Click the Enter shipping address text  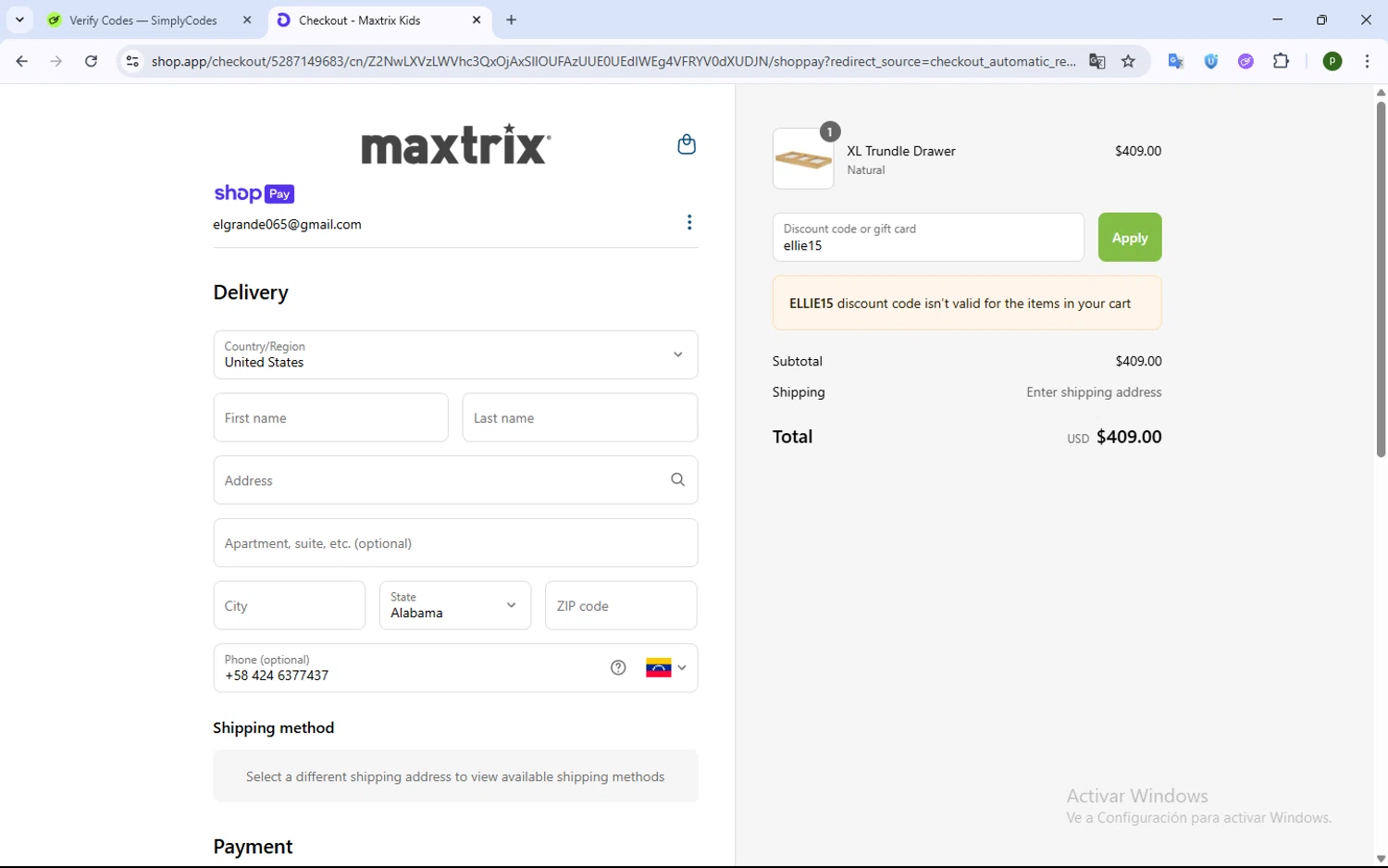click(x=1094, y=392)
